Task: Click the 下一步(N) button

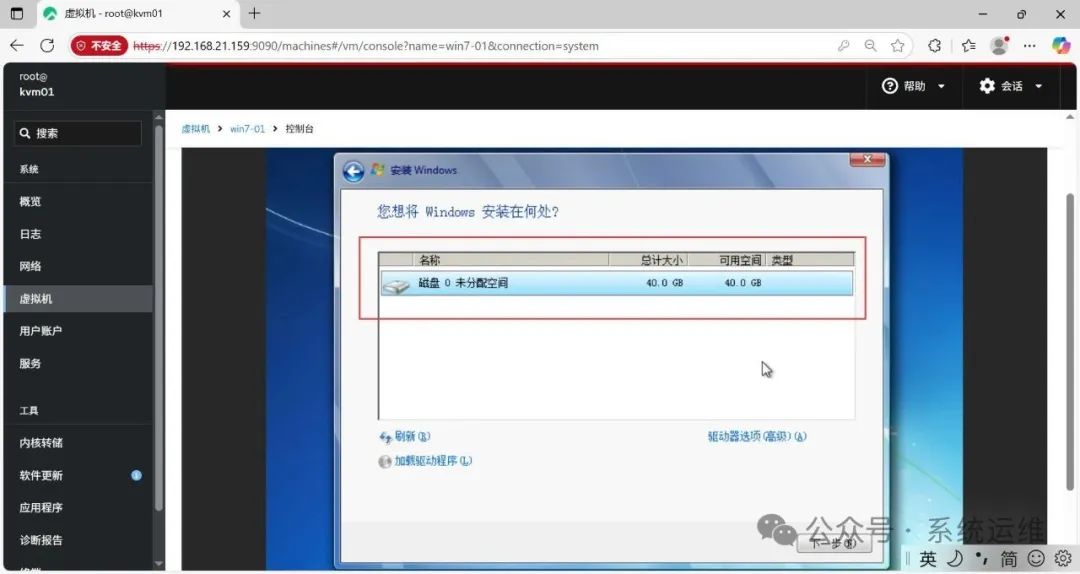Action: click(834, 543)
